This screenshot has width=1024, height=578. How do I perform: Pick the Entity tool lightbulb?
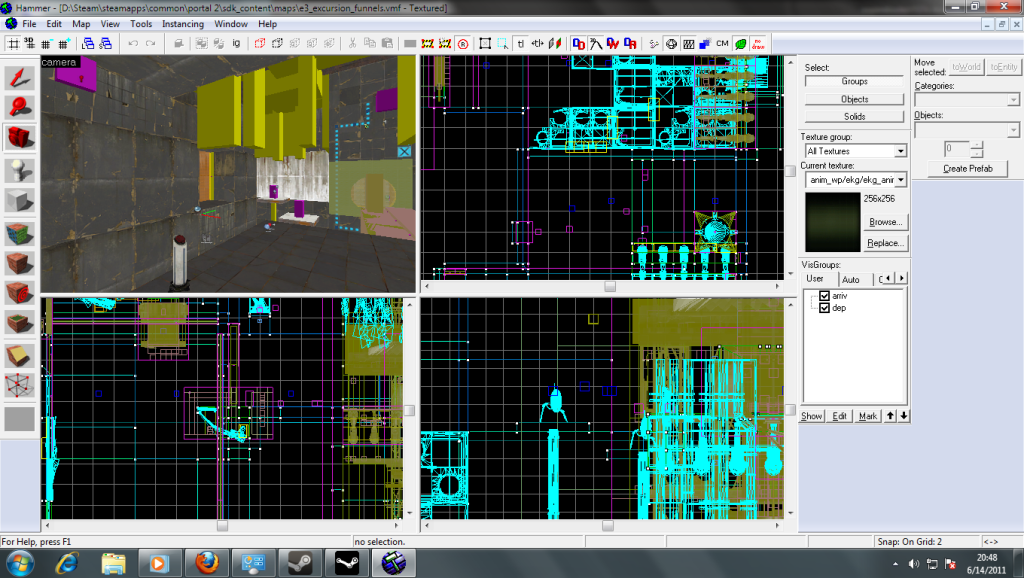[20, 170]
